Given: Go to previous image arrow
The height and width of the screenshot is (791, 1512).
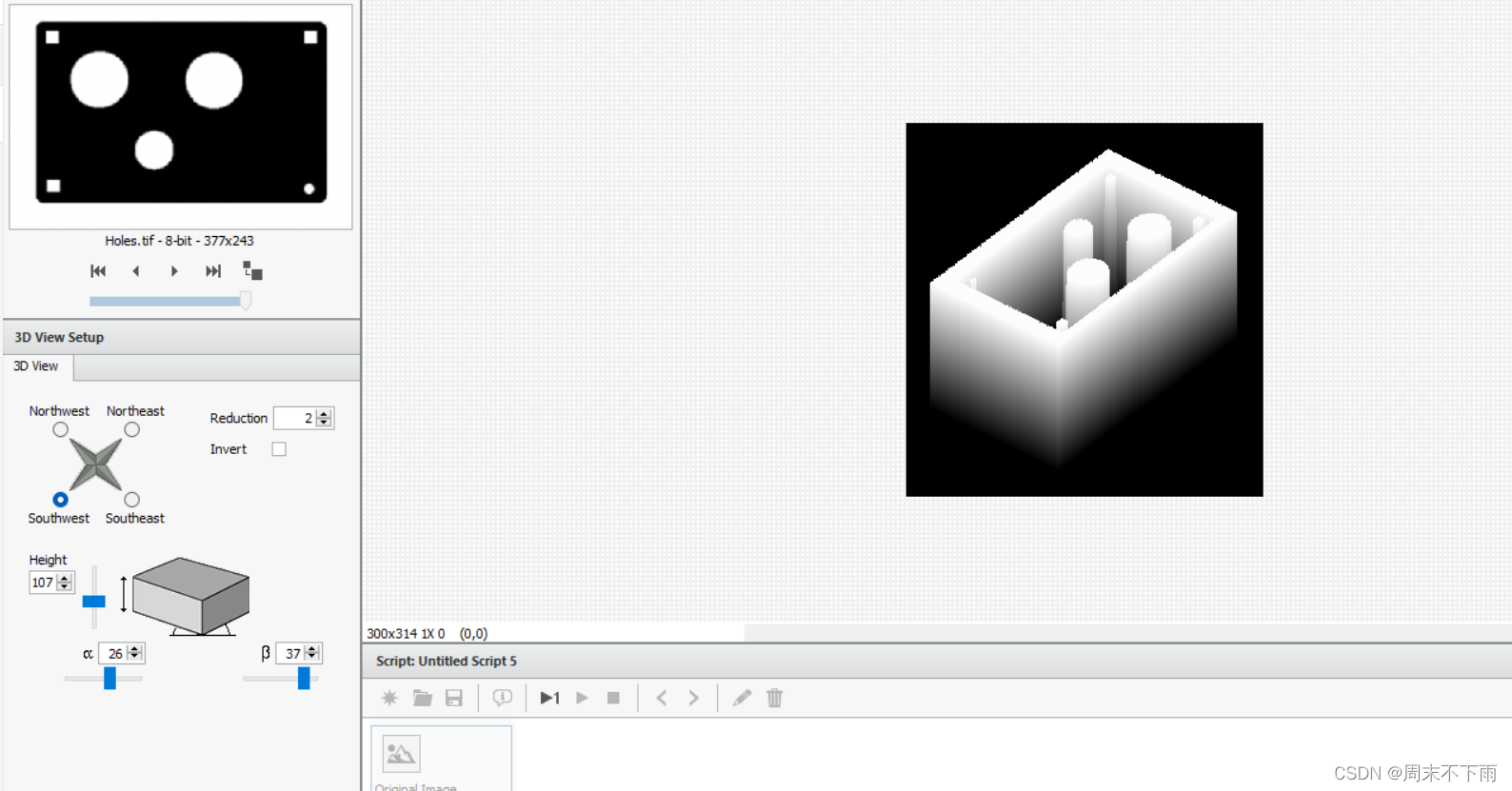Looking at the screenshot, I should tap(136, 271).
